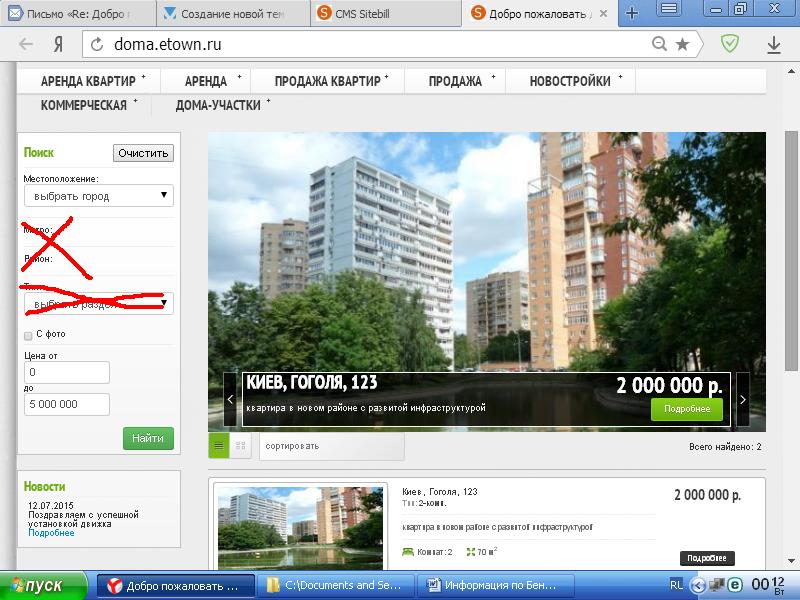Toggle the 'С фото' checkbox
This screenshot has width=800, height=600.
coord(28,336)
